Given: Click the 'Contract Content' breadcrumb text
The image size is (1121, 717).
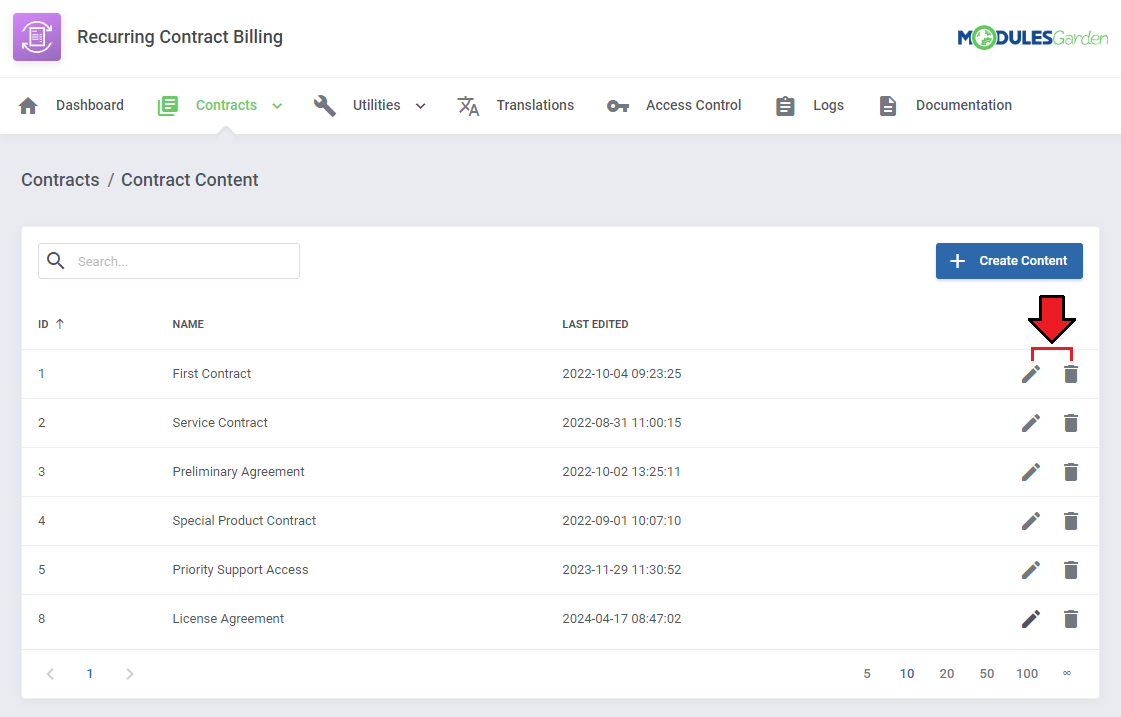Looking at the screenshot, I should tap(189, 179).
